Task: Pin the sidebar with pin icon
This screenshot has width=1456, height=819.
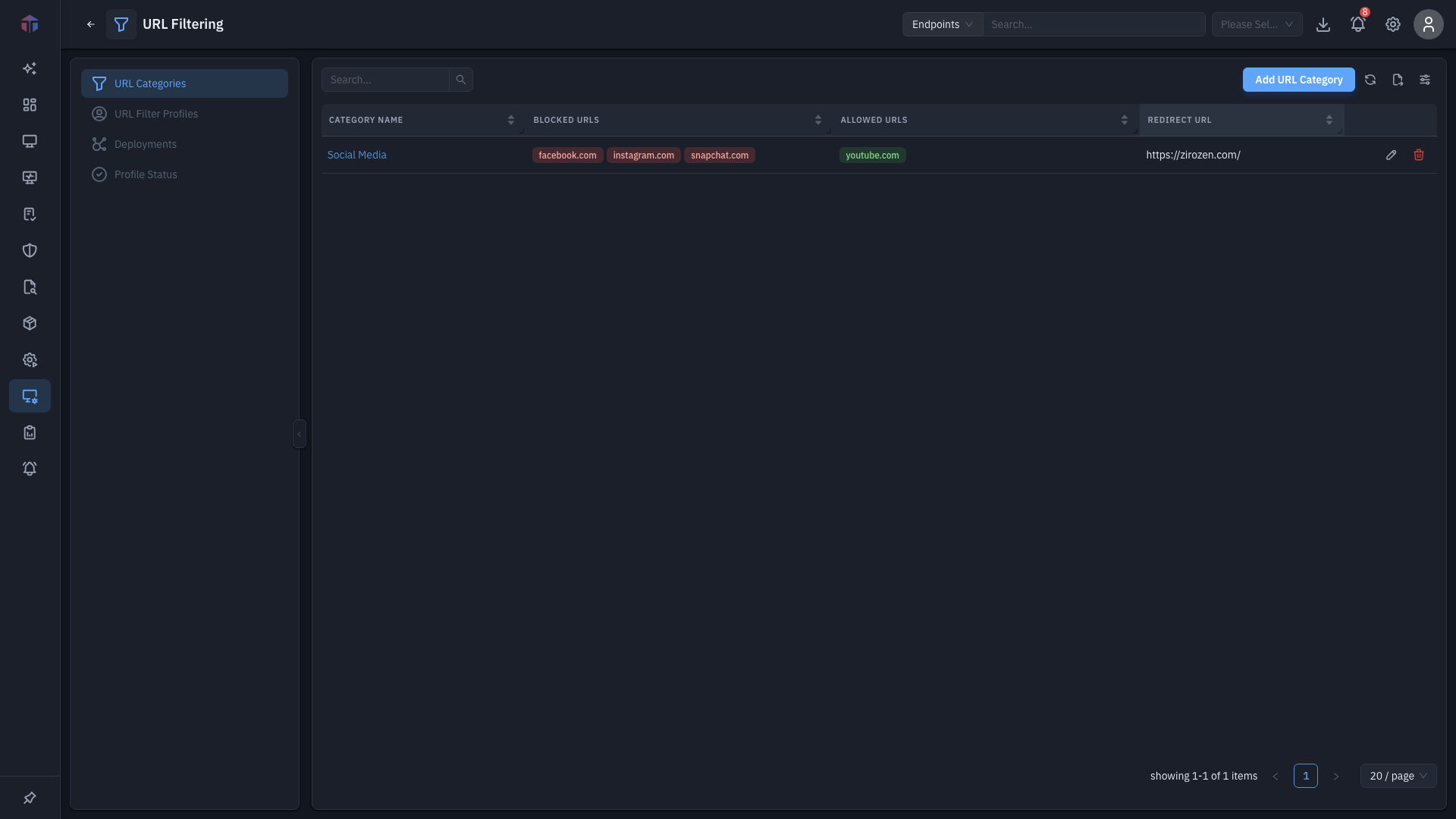Action: pos(30,798)
